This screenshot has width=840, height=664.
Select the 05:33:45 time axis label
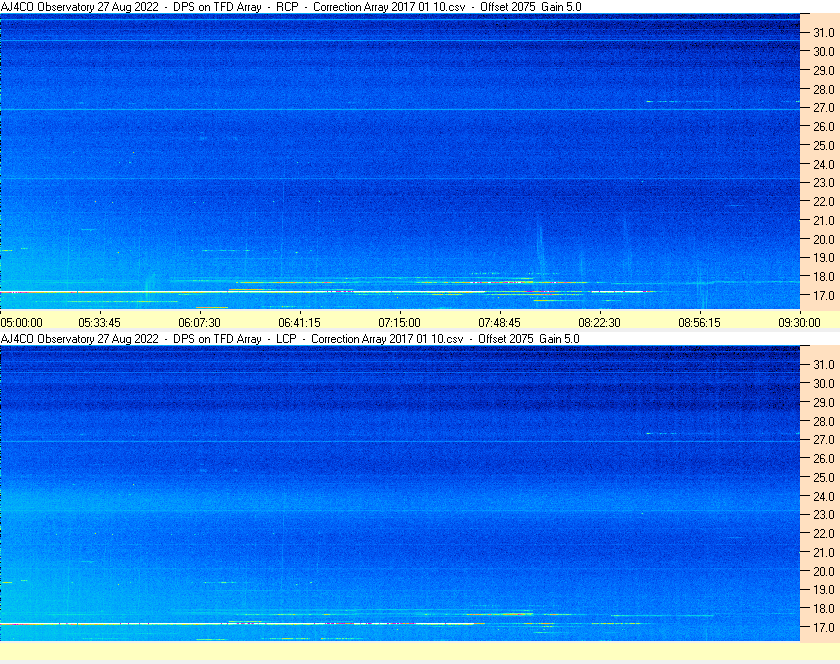(100, 323)
